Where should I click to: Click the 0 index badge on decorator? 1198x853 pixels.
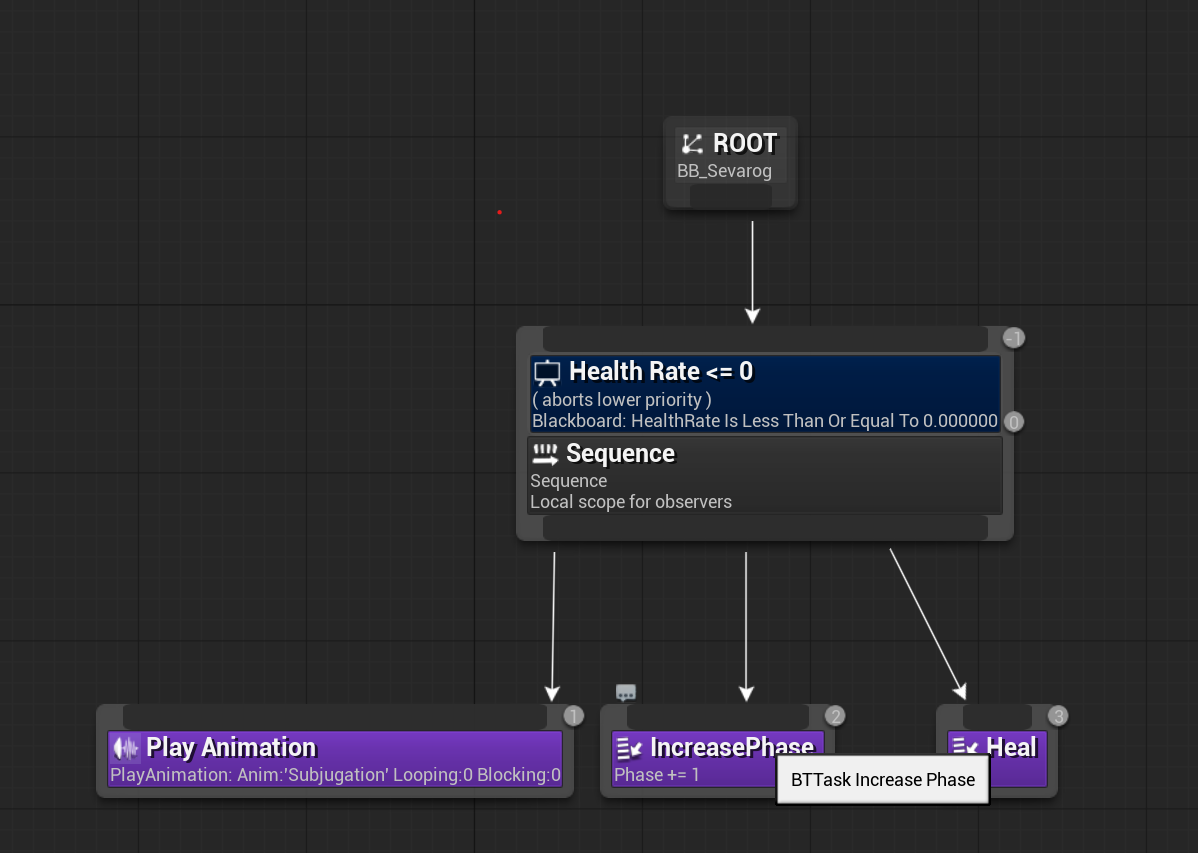pyautogui.click(x=1014, y=422)
